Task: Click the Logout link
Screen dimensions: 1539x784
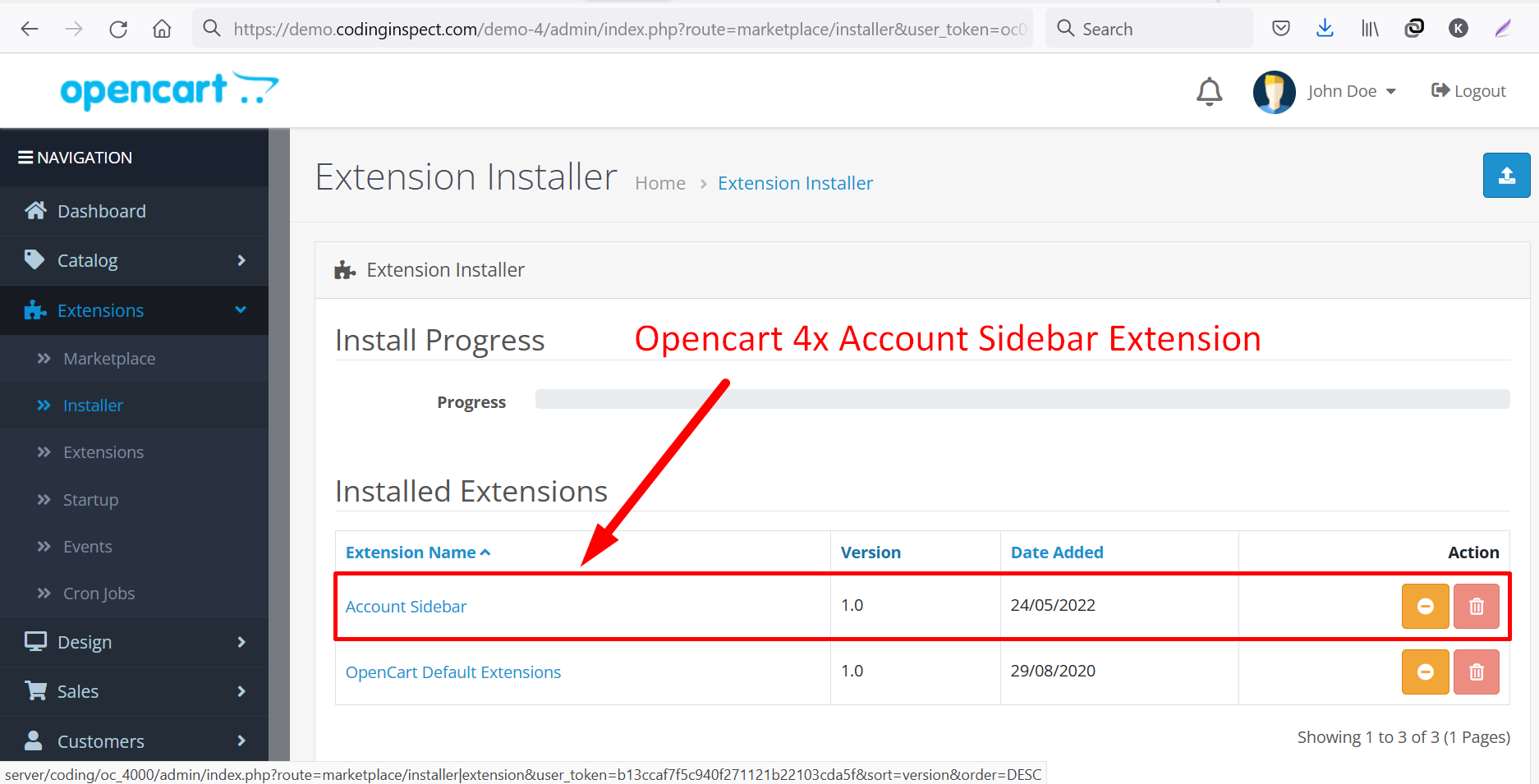Action: point(1468,91)
